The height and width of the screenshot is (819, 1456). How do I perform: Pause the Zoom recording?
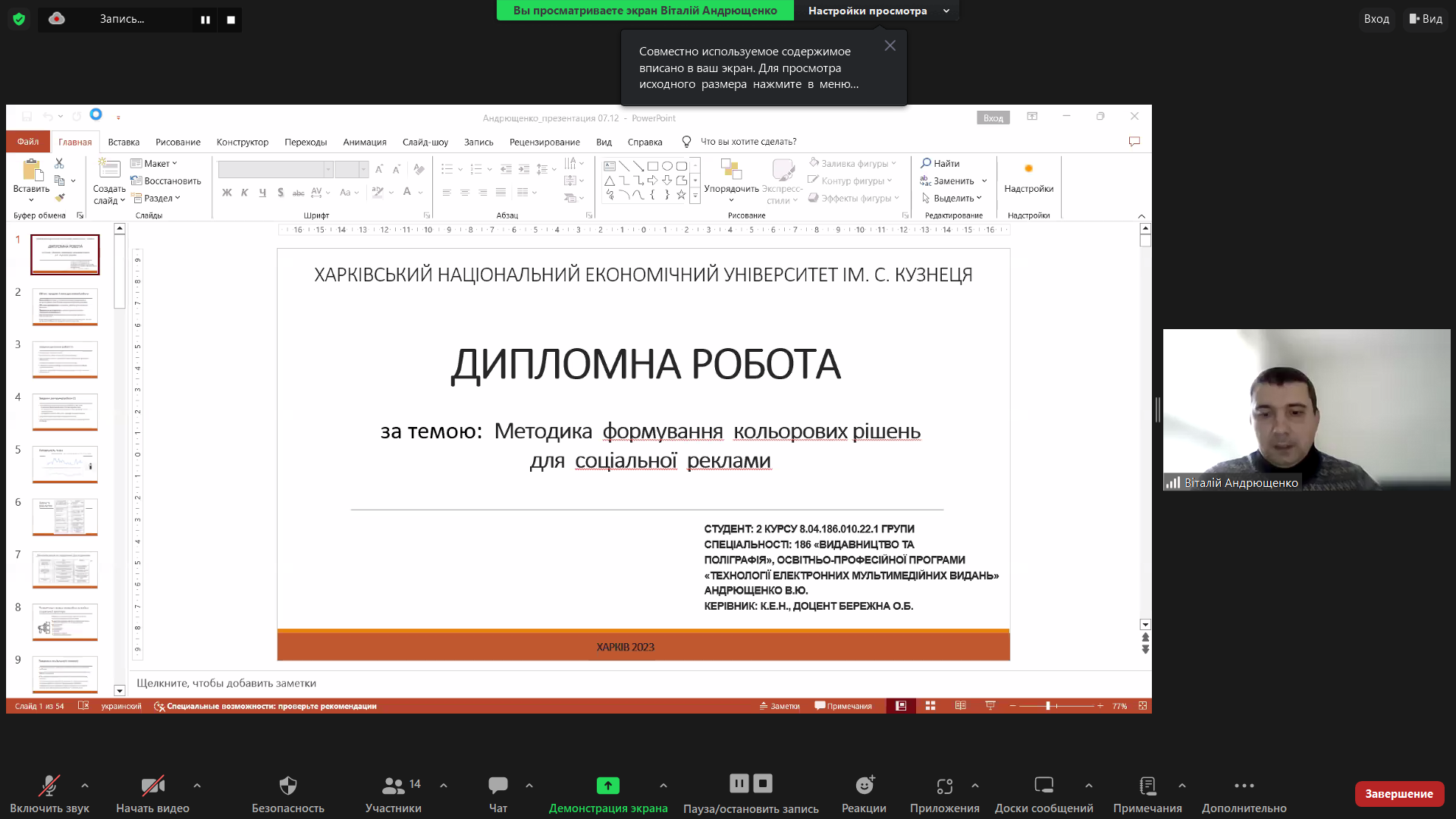[206, 20]
